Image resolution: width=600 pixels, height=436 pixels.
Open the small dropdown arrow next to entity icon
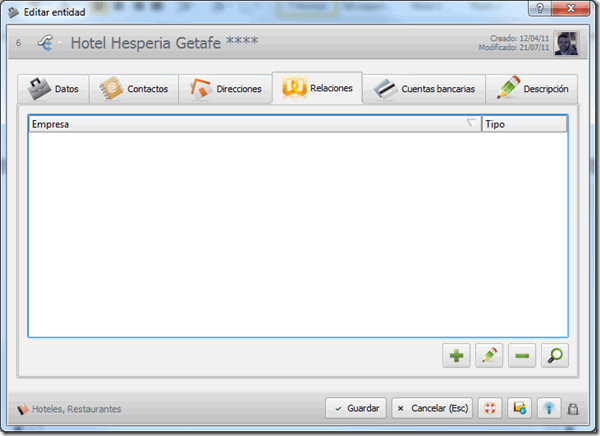pyautogui.click(x=60, y=42)
